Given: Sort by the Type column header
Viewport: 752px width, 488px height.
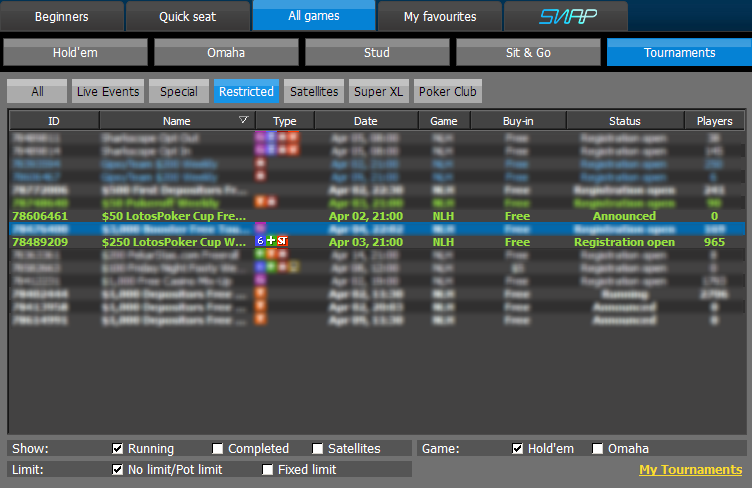Looking at the screenshot, I should pos(285,121).
